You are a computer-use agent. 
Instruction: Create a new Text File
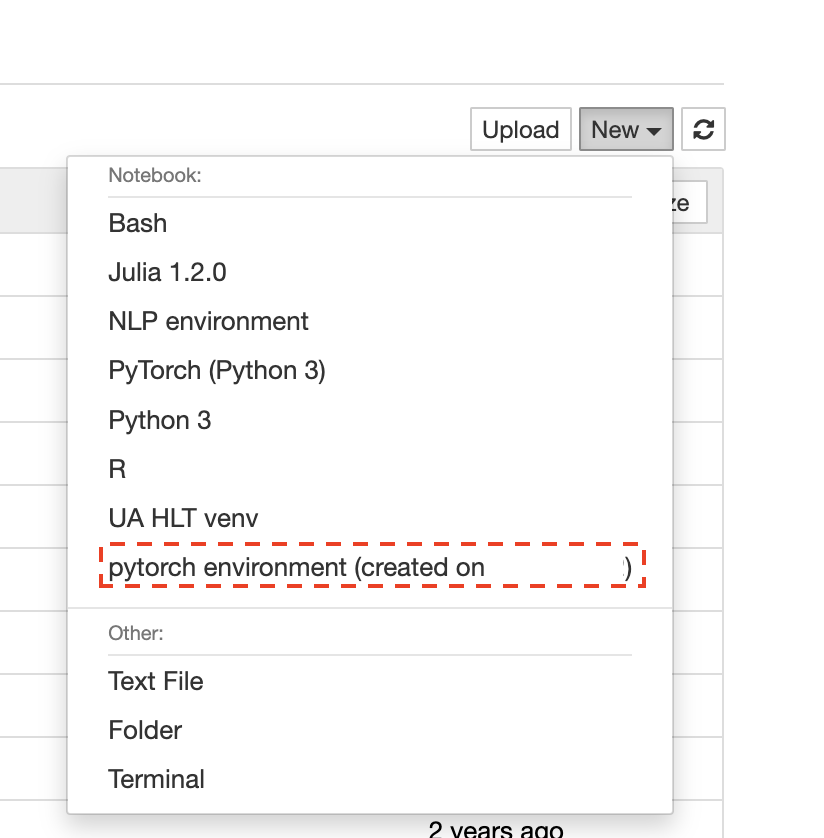(x=156, y=681)
